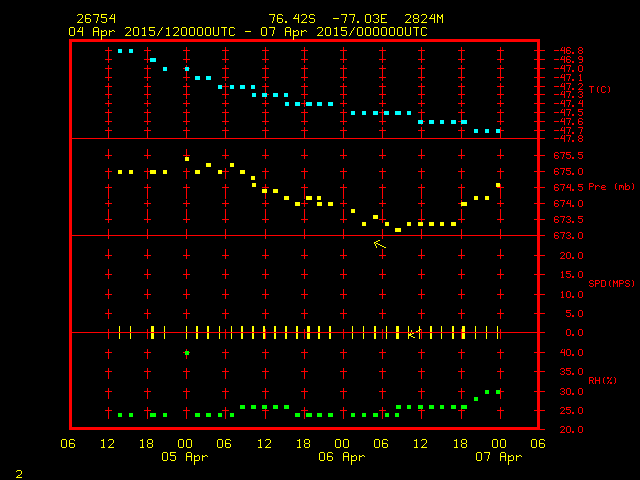Viewport: 640px width, 480px height.
Task: Select the latitude text 76.42S
Action: (x=292, y=19)
